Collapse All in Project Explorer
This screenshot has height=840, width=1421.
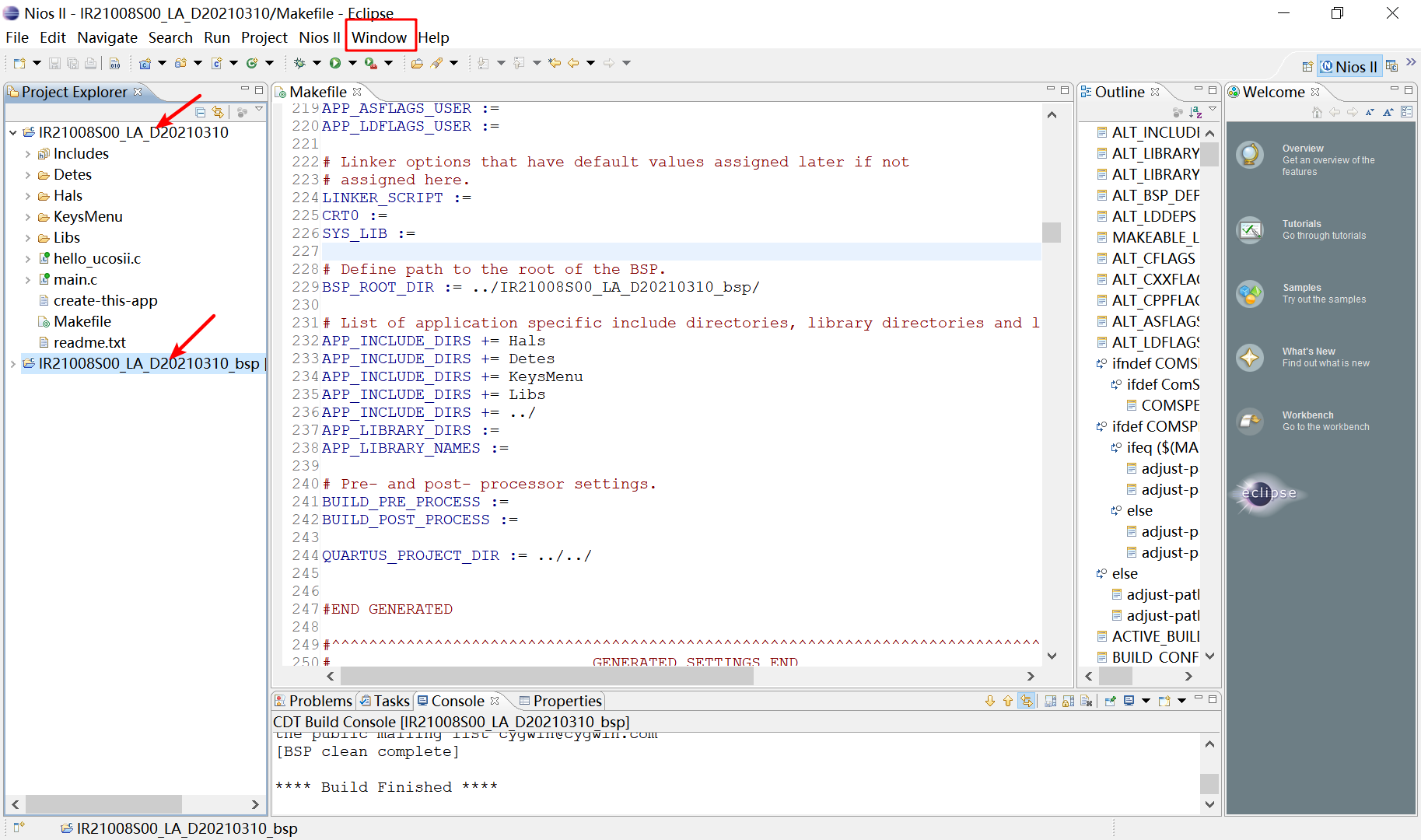[x=200, y=112]
